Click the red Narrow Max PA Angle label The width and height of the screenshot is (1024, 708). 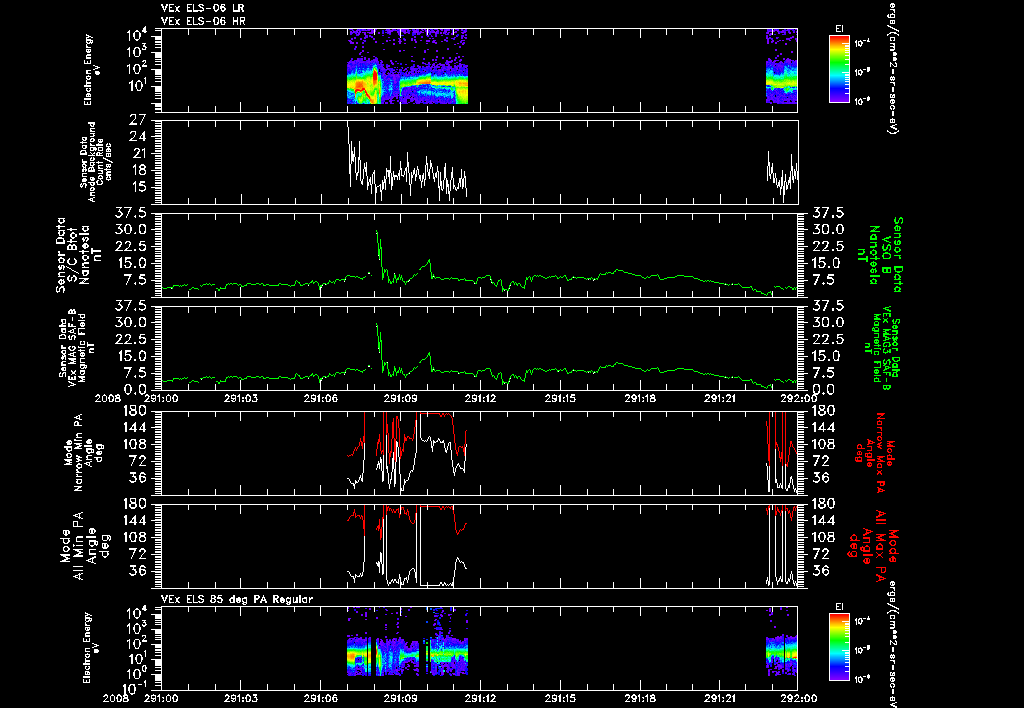(874, 452)
